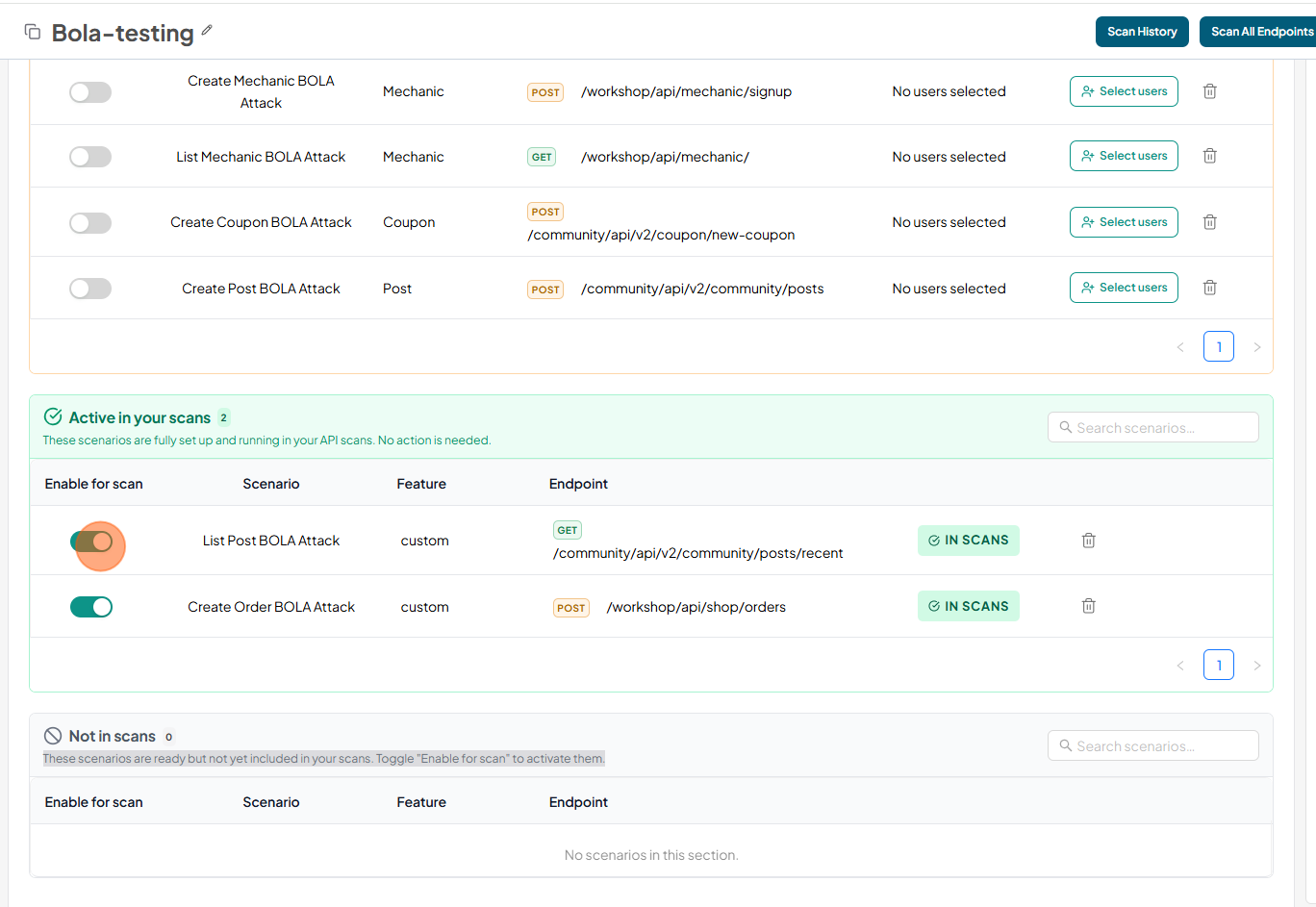Go to next page in Active scans pagination
The height and width of the screenshot is (907, 1316).
pyautogui.click(x=1257, y=666)
